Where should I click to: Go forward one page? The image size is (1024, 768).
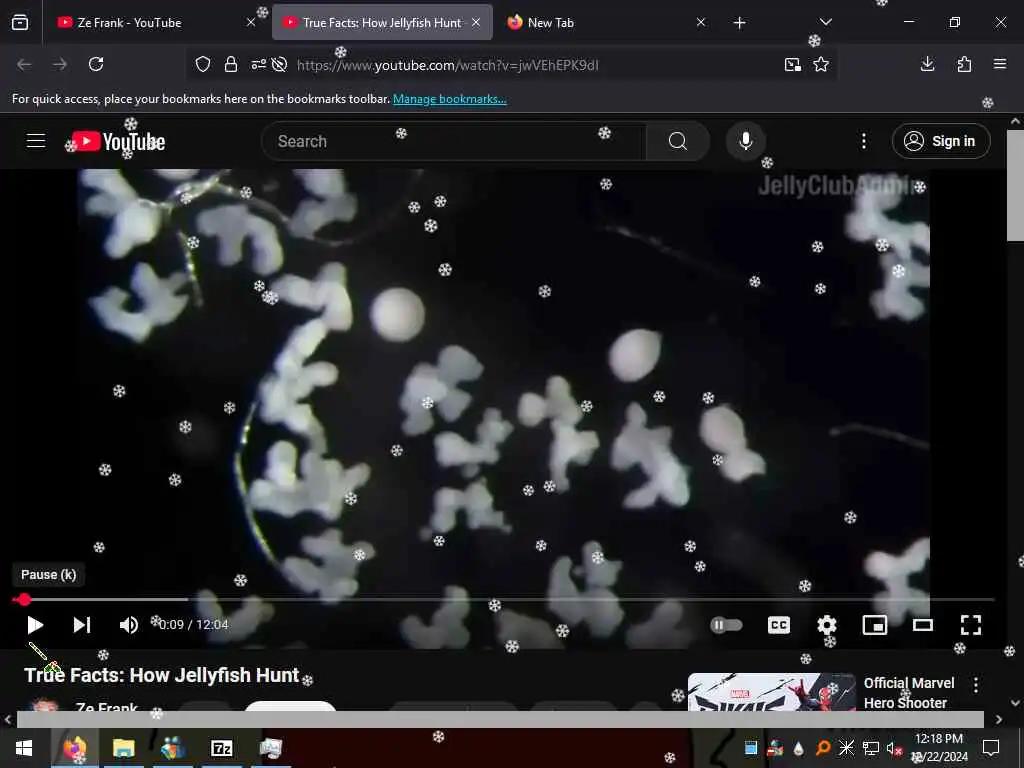[60, 64]
